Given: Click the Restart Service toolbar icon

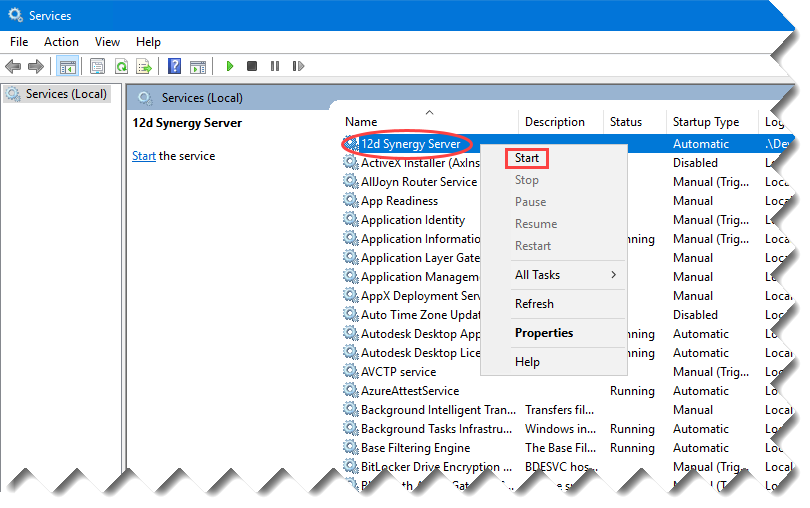Looking at the screenshot, I should (298, 66).
